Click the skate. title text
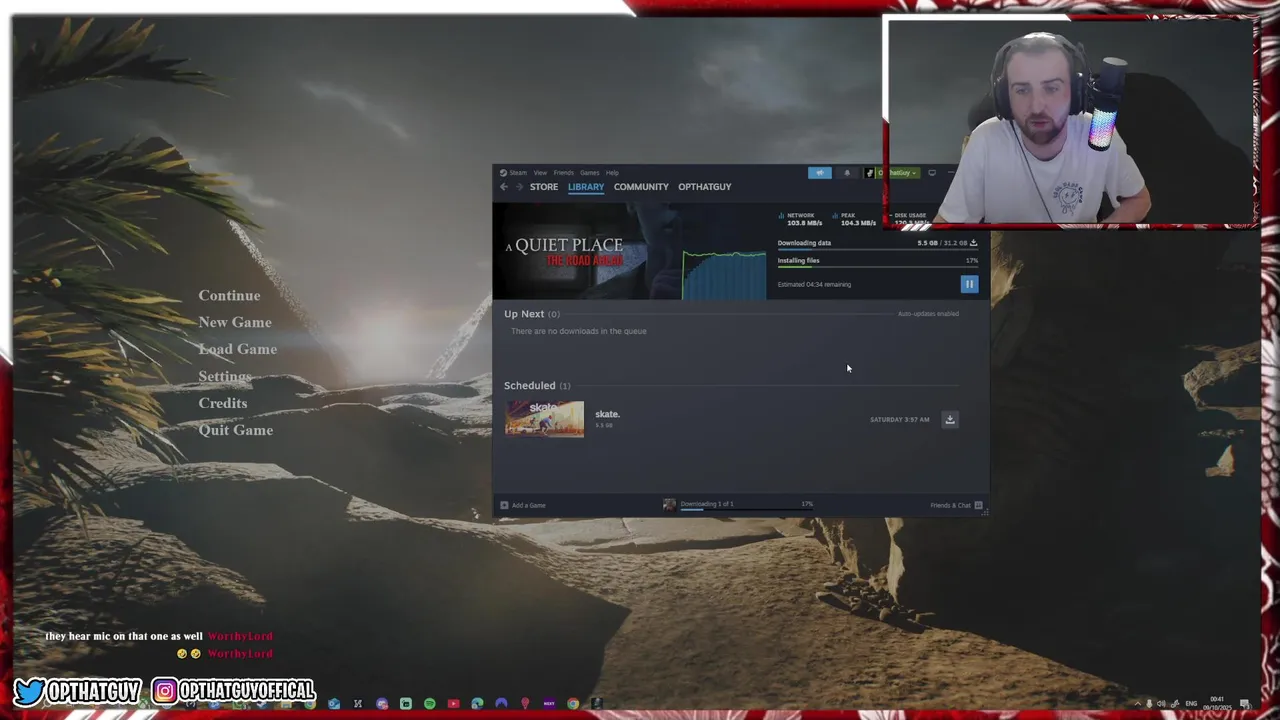 click(x=607, y=414)
